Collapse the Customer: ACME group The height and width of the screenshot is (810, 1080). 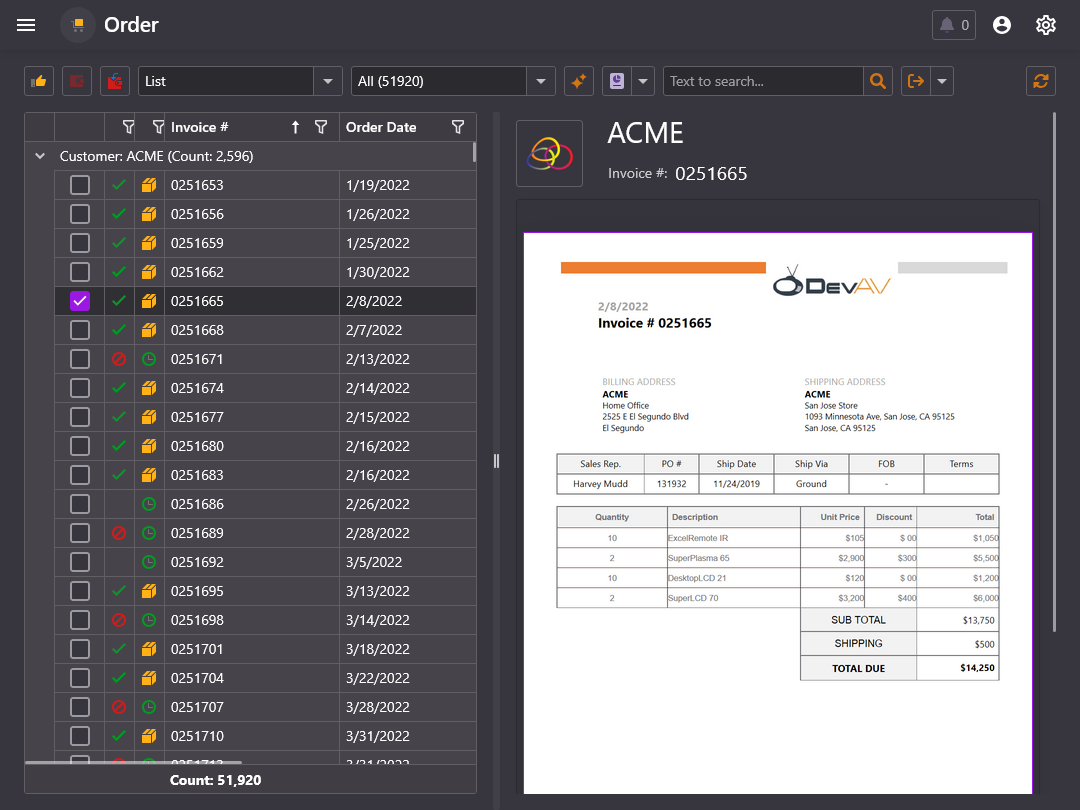40,156
